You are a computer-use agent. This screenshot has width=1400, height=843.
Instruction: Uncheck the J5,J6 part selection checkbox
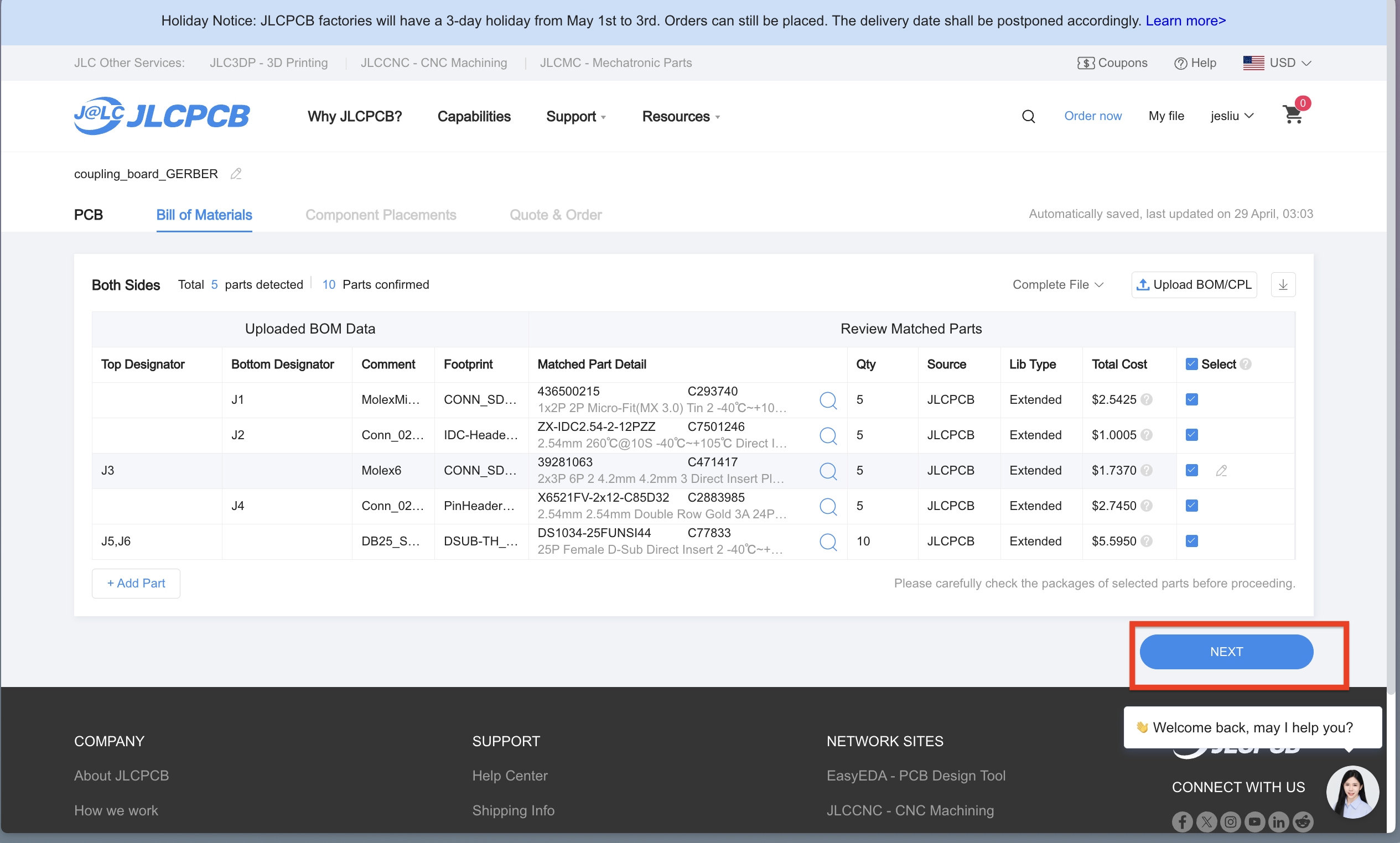(1192, 542)
